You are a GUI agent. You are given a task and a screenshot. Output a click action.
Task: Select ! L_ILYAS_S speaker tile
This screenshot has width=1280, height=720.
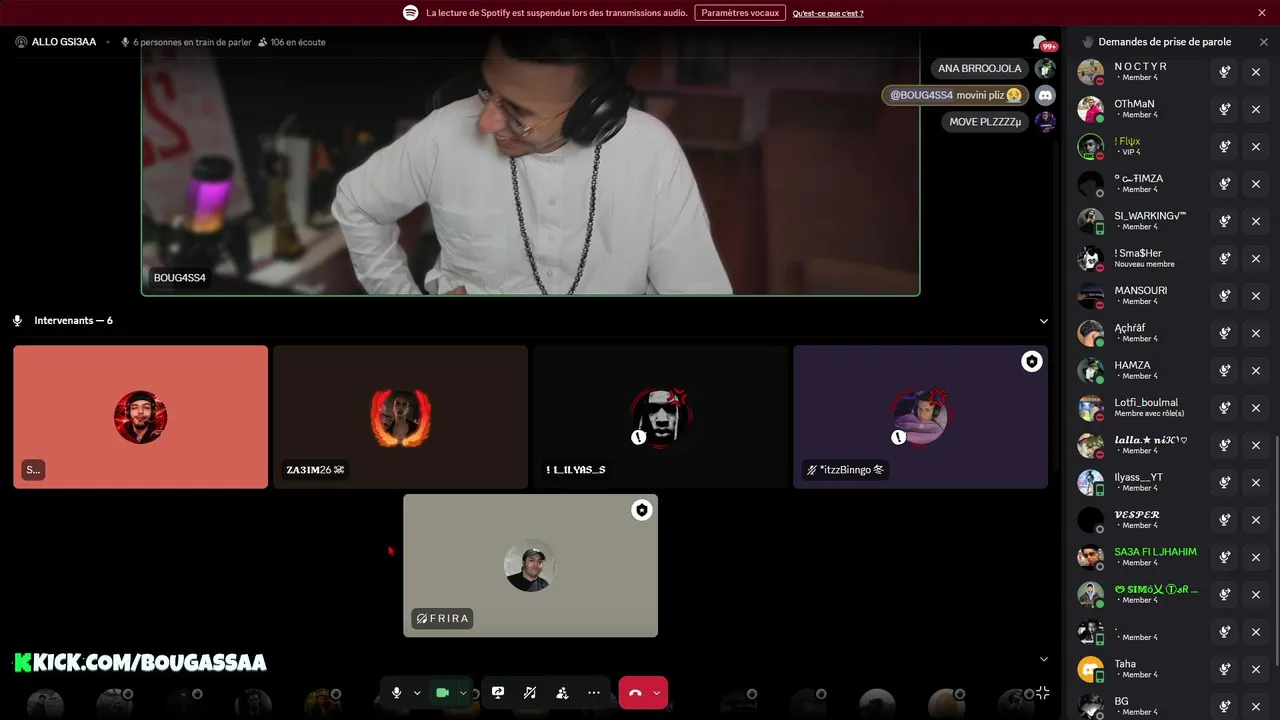[x=660, y=417]
